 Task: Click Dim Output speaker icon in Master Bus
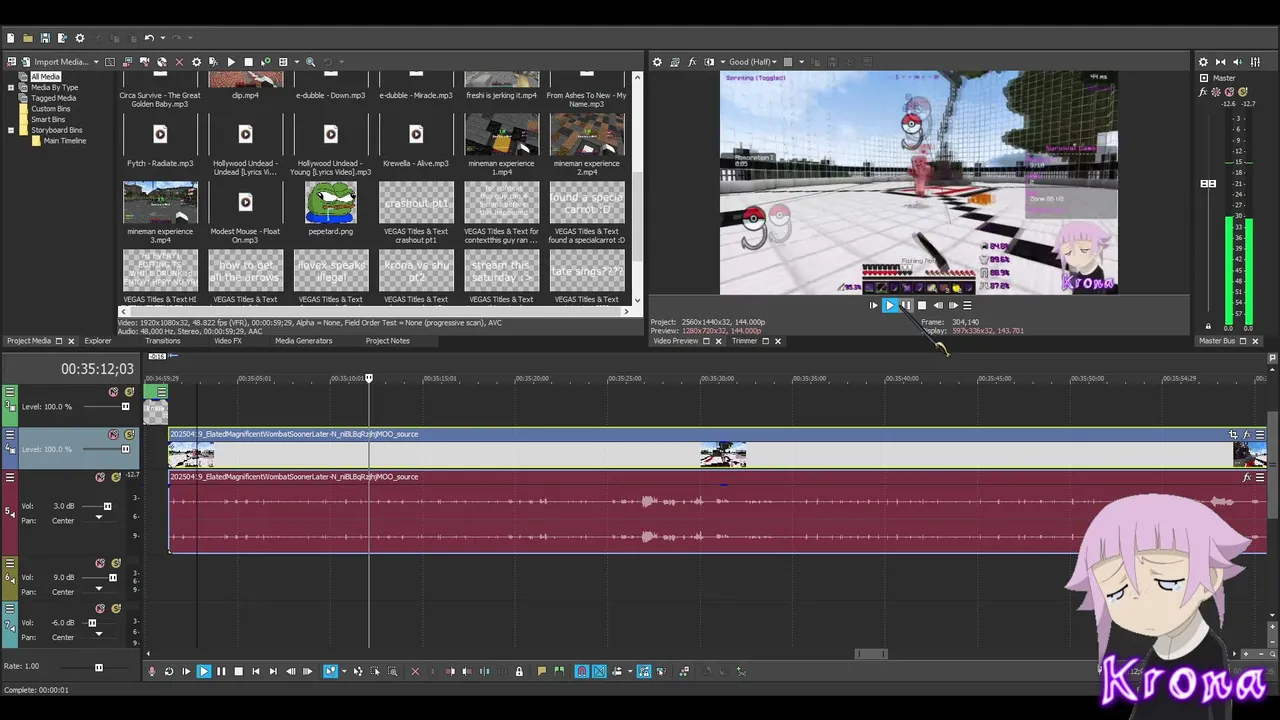[x=1238, y=62]
